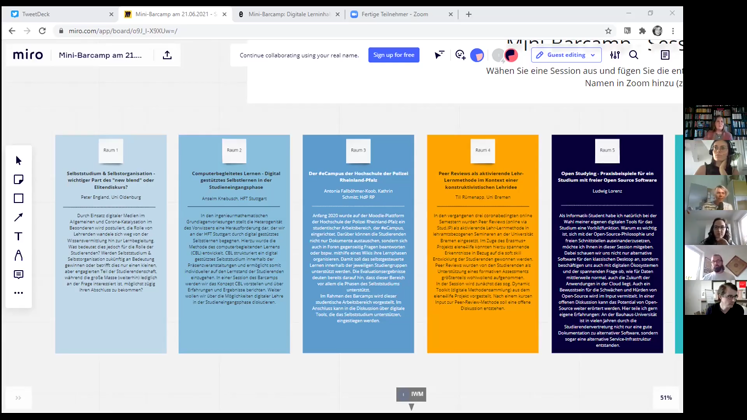Go to miro logo home link
The height and width of the screenshot is (420, 747).
tap(28, 55)
